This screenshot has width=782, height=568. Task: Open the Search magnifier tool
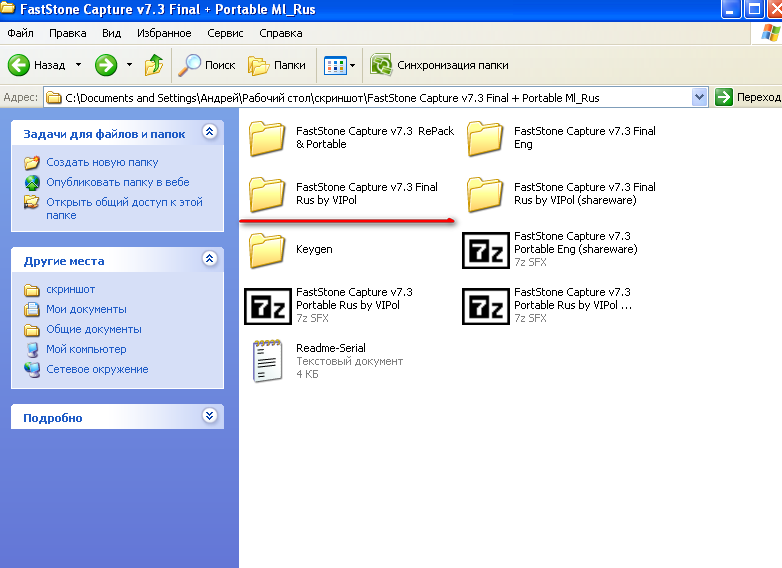(190, 65)
